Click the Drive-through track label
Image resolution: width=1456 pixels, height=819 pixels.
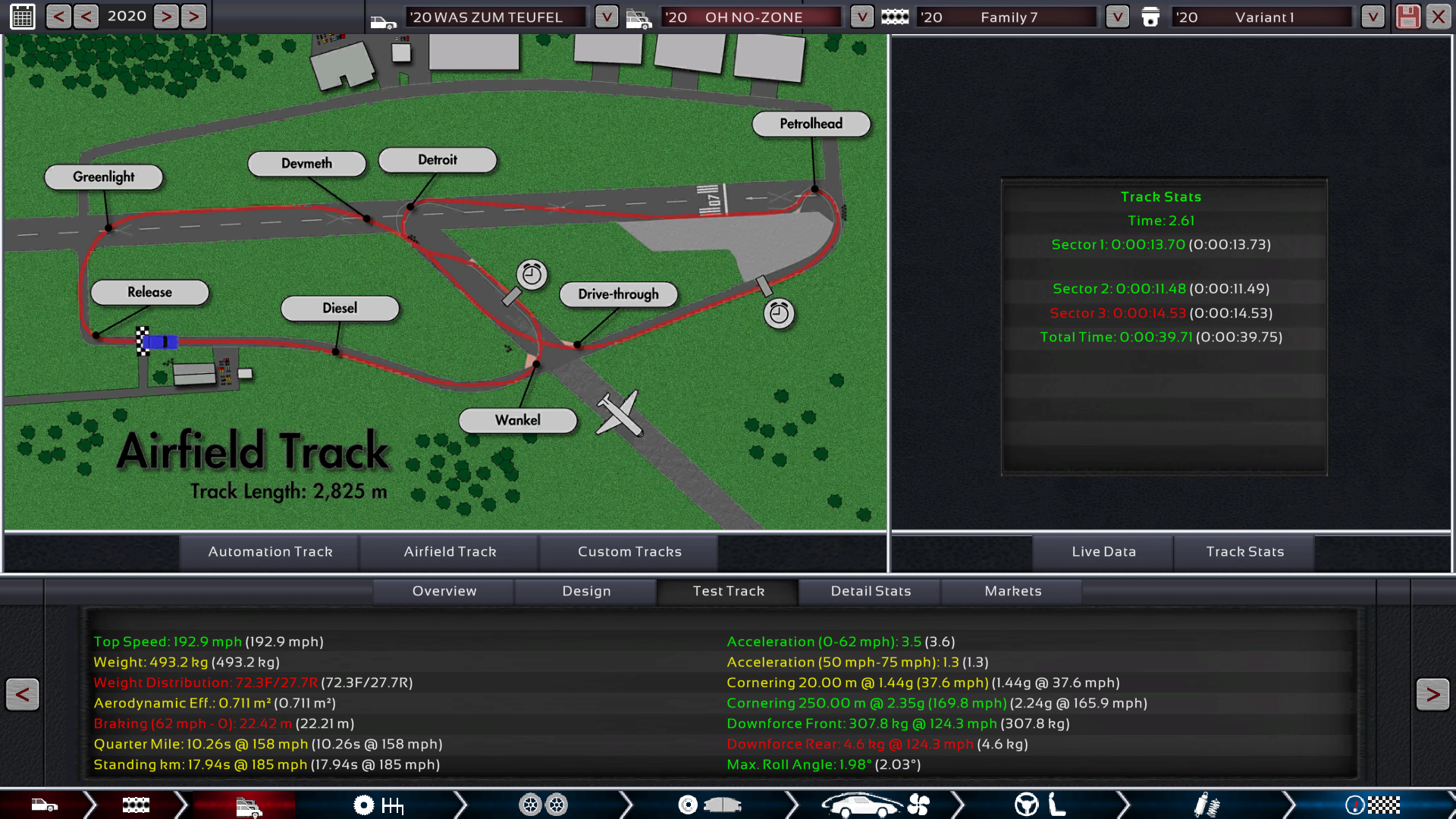click(618, 294)
